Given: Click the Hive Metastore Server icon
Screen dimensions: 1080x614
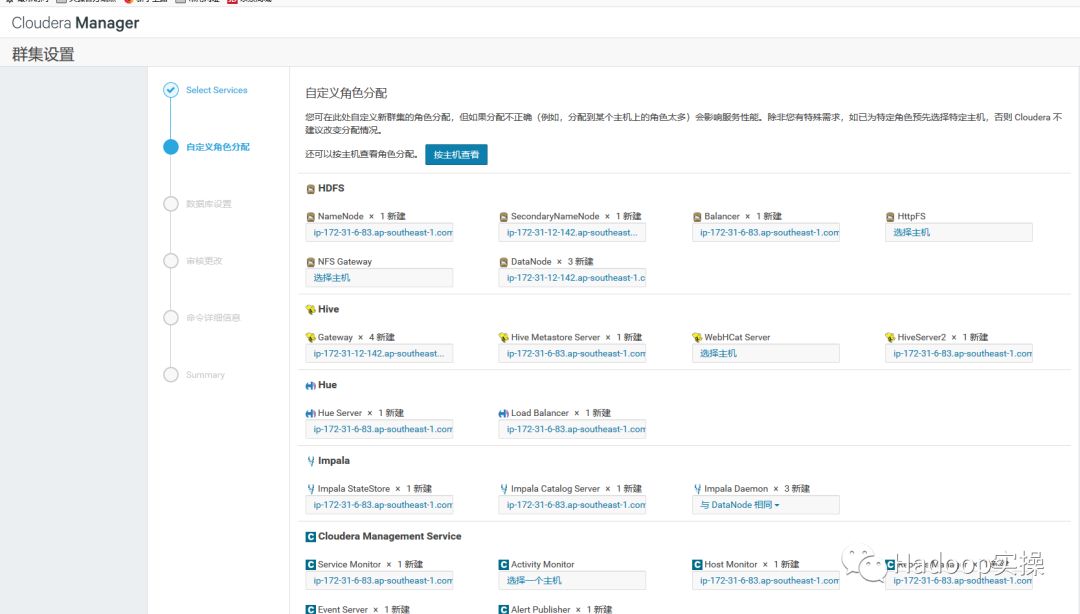Looking at the screenshot, I should click(x=503, y=338).
